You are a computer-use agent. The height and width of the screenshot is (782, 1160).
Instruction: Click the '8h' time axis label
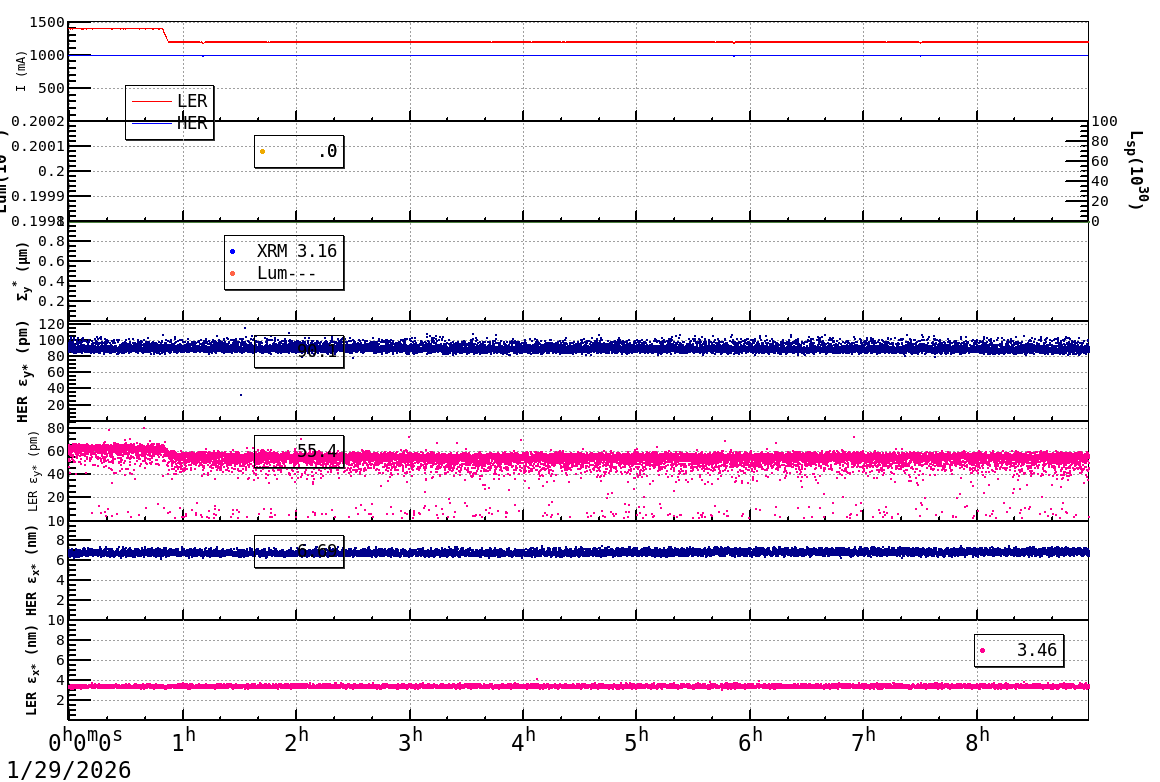tap(977, 741)
